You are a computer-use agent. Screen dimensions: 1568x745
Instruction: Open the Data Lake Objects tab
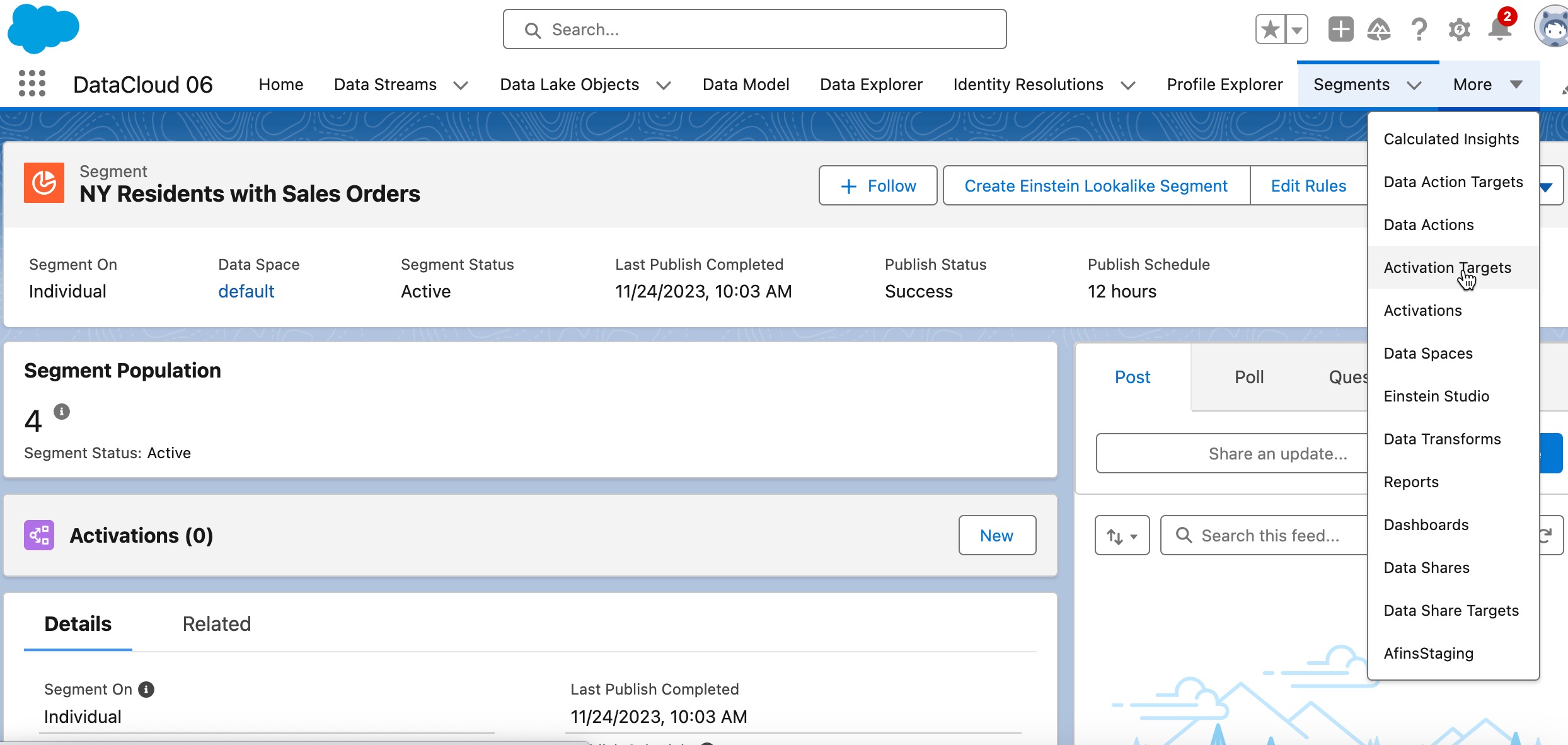point(569,84)
